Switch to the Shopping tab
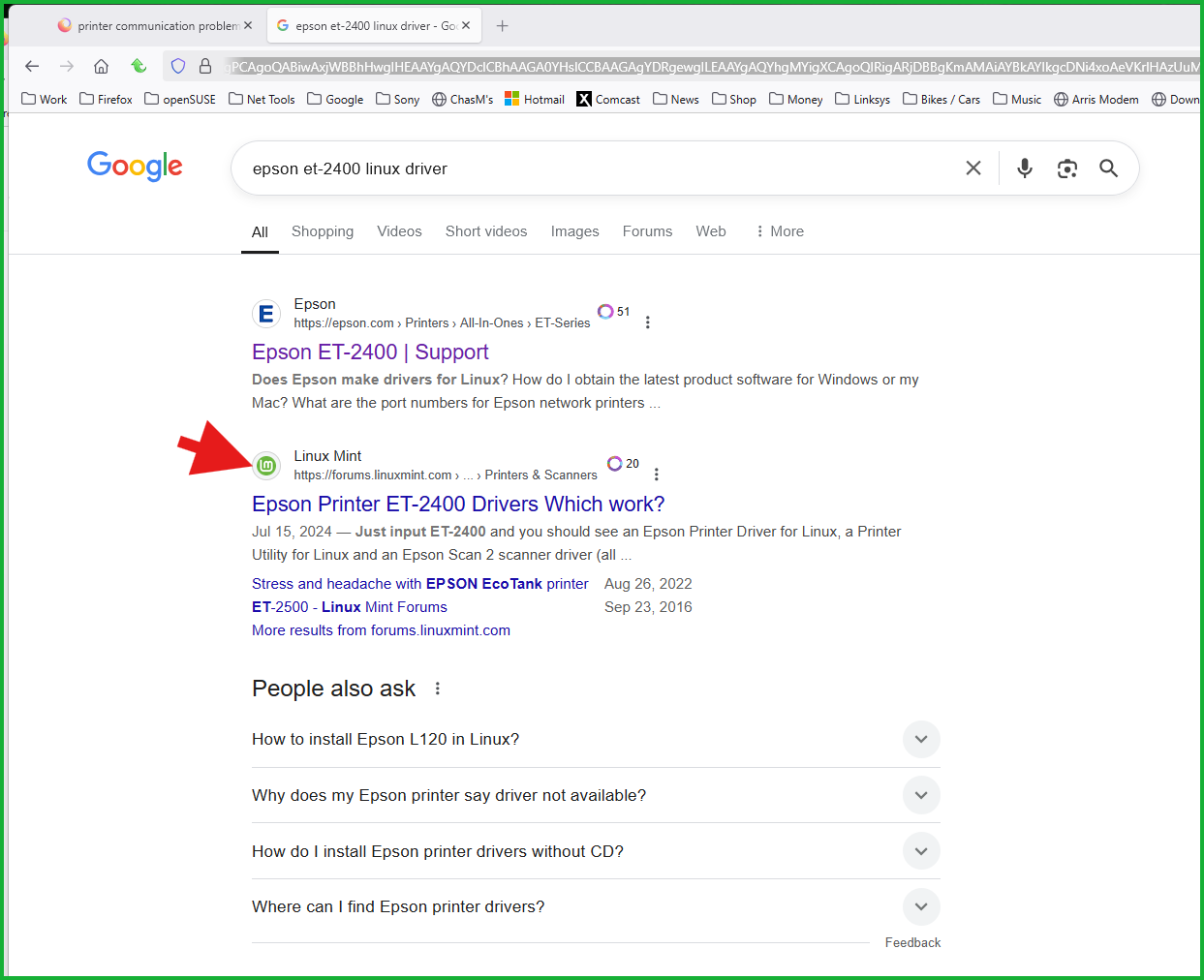This screenshot has width=1204, height=980. coord(323,231)
